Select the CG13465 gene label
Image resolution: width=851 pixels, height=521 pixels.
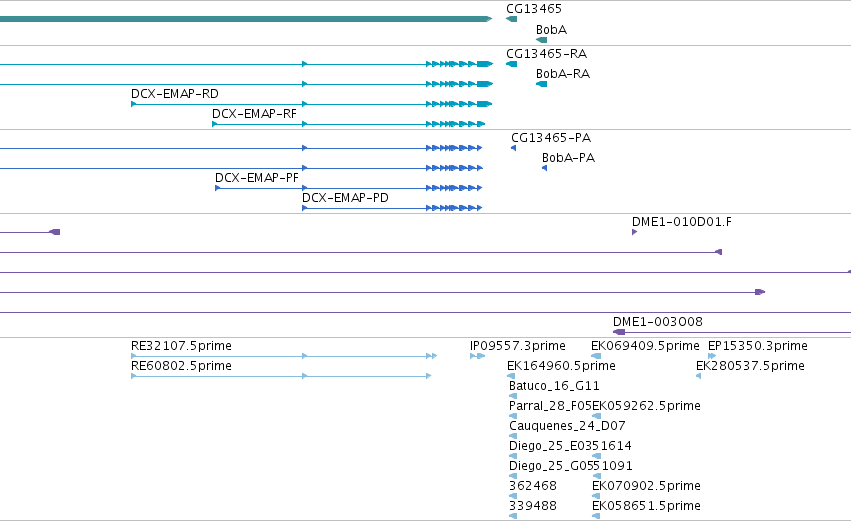tap(534, 9)
